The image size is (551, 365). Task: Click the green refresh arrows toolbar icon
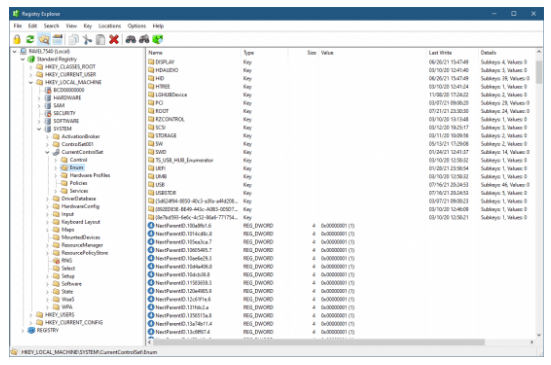click(30, 39)
